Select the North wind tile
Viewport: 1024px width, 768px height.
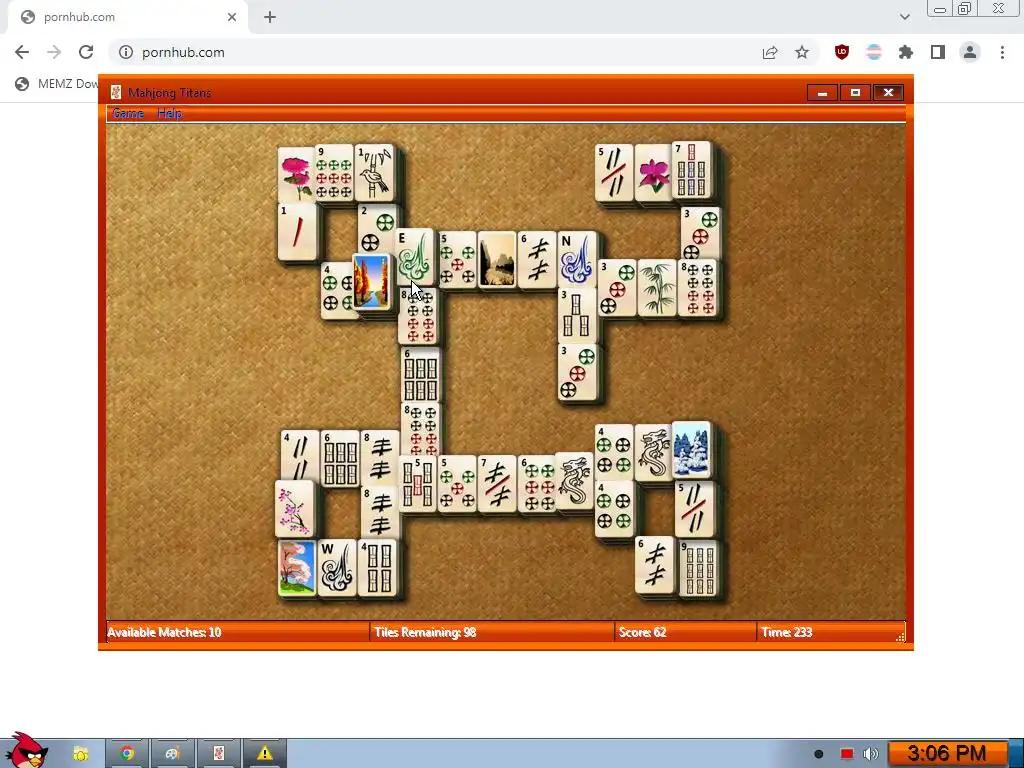577,259
